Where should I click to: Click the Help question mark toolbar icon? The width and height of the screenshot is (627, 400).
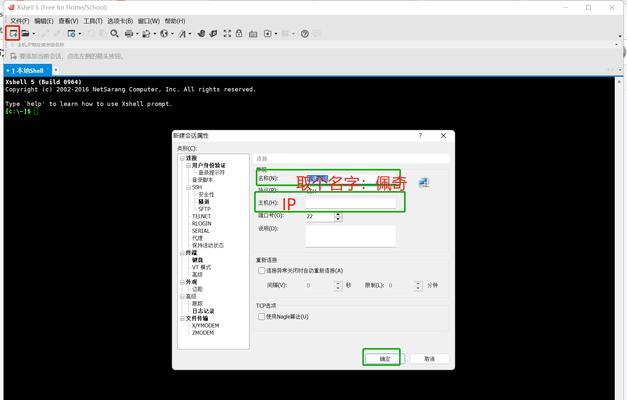(305, 34)
